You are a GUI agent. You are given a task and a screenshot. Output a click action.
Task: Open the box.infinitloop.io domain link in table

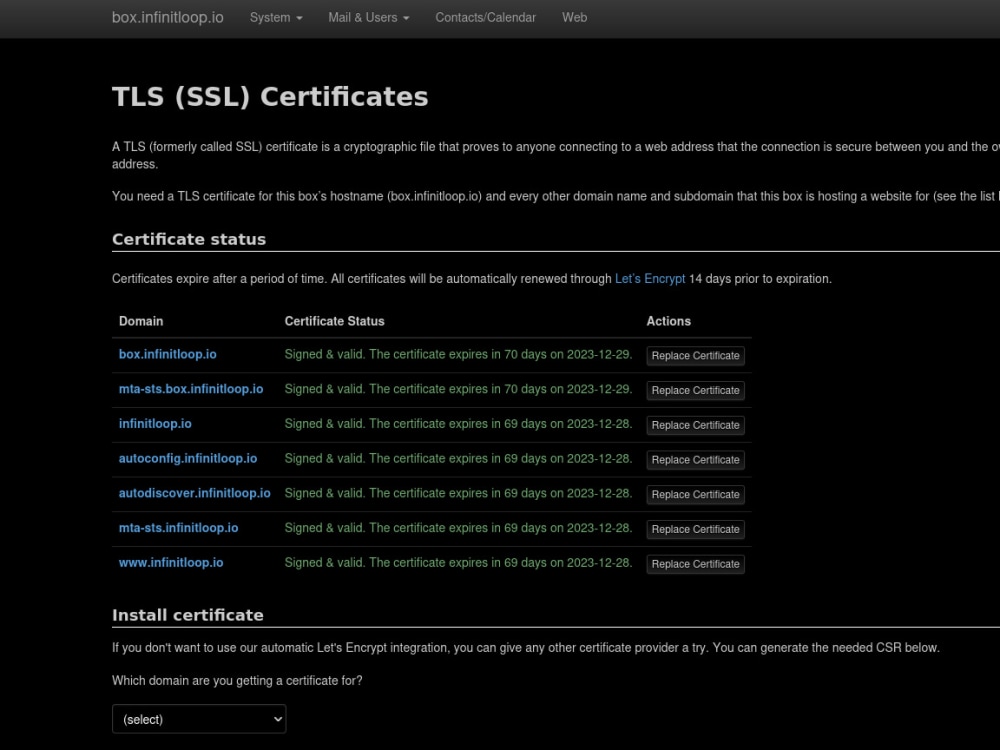click(x=167, y=354)
